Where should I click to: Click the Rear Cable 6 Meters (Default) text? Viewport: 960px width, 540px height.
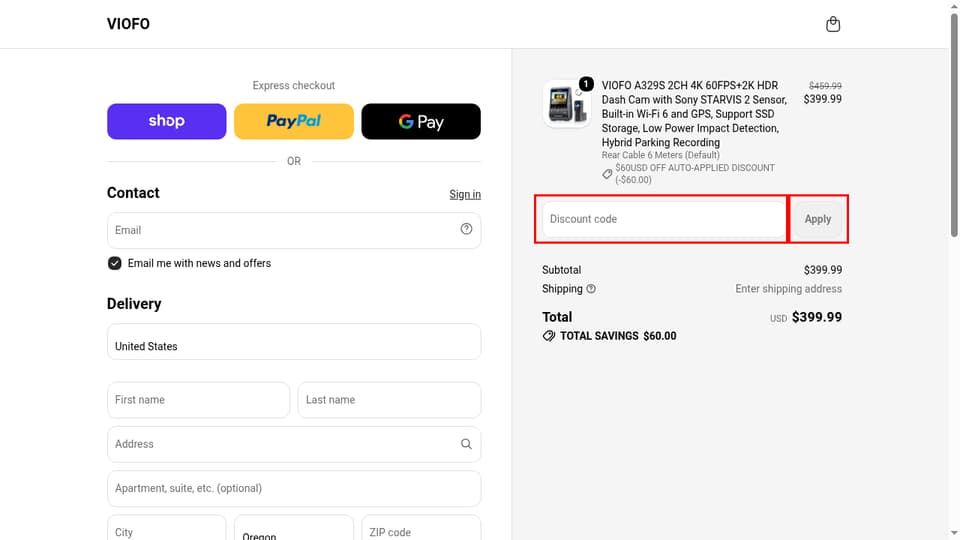660,155
